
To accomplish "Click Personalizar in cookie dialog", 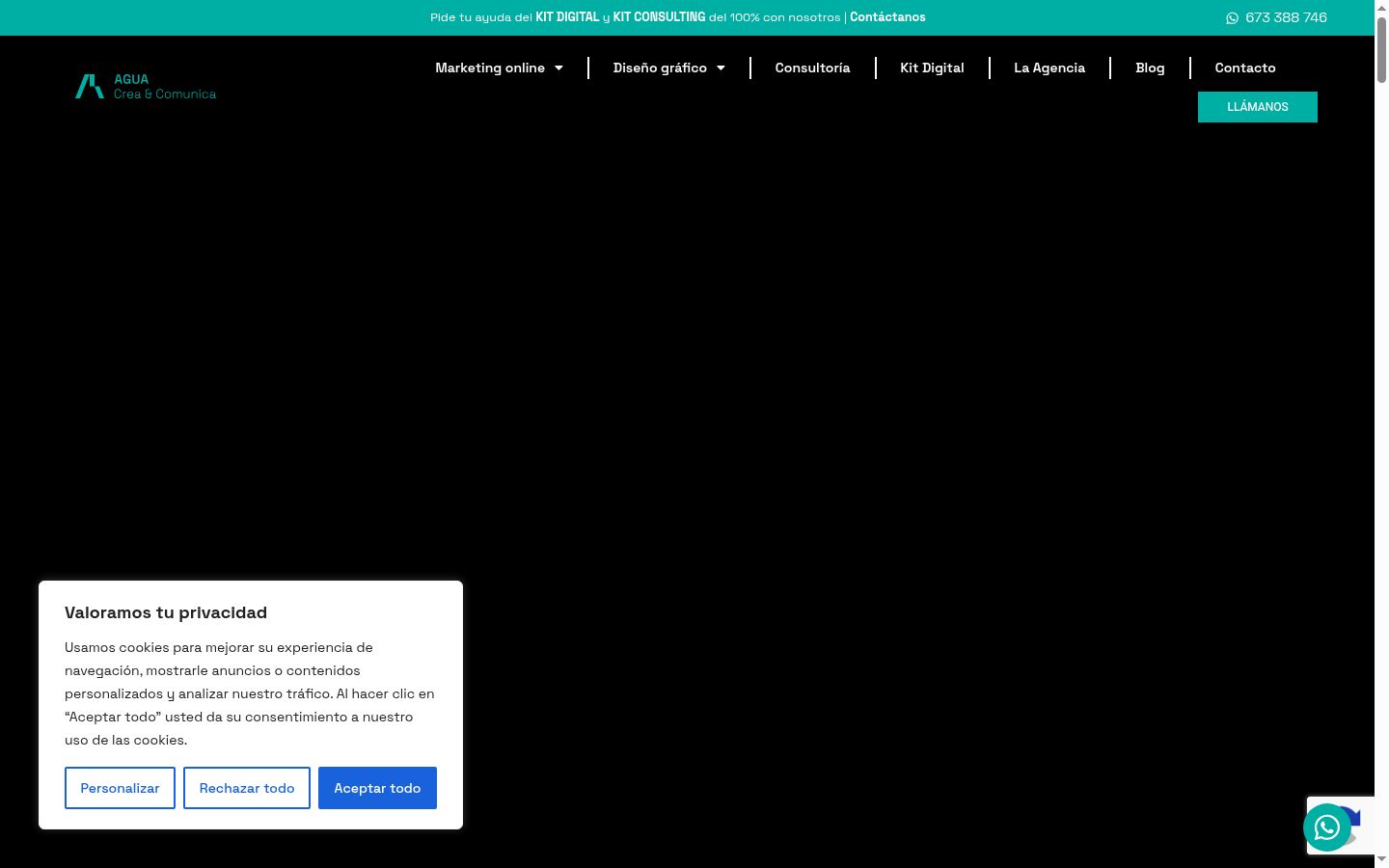I will coord(120,788).
